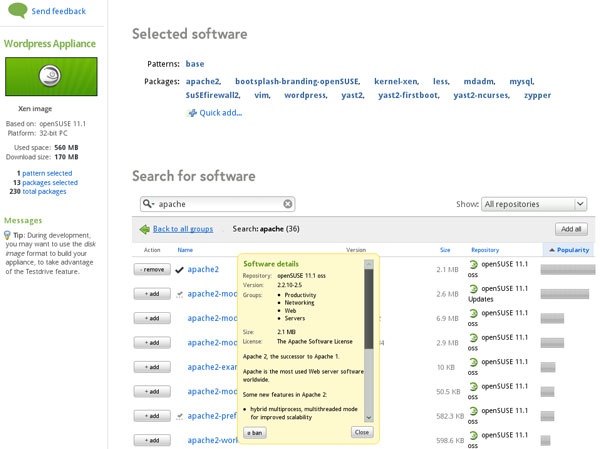Image resolution: width=600 pixels, height=449 pixels.
Task: Click the remove button for apache2
Action: (x=152, y=269)
